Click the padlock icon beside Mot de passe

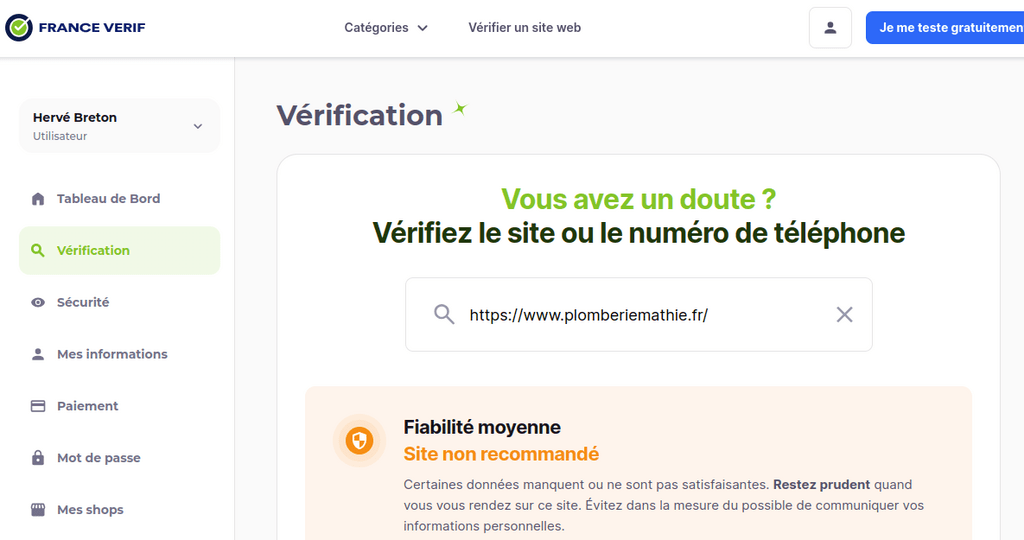tap(38, 458)
